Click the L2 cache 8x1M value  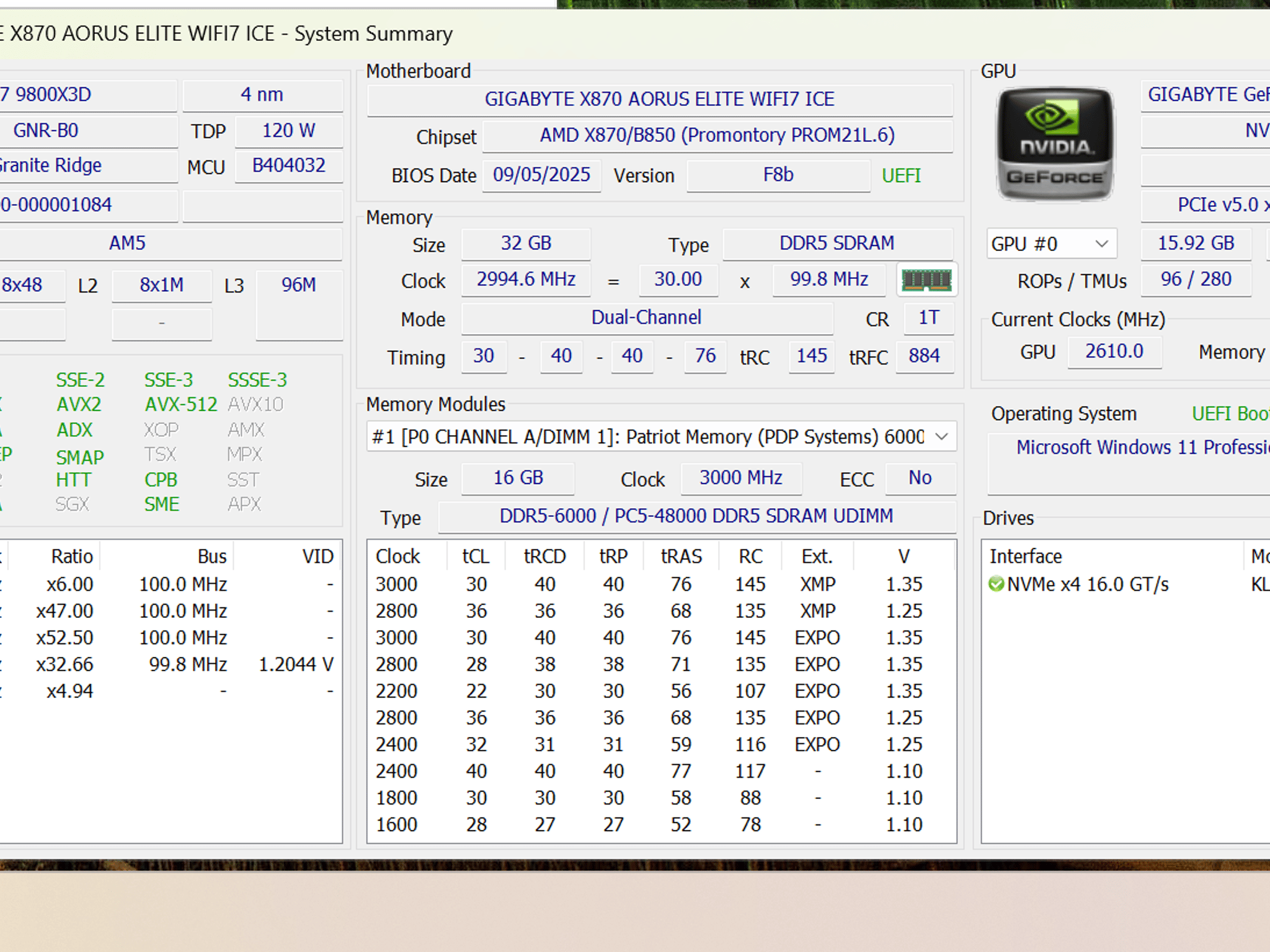coord(162,285)
